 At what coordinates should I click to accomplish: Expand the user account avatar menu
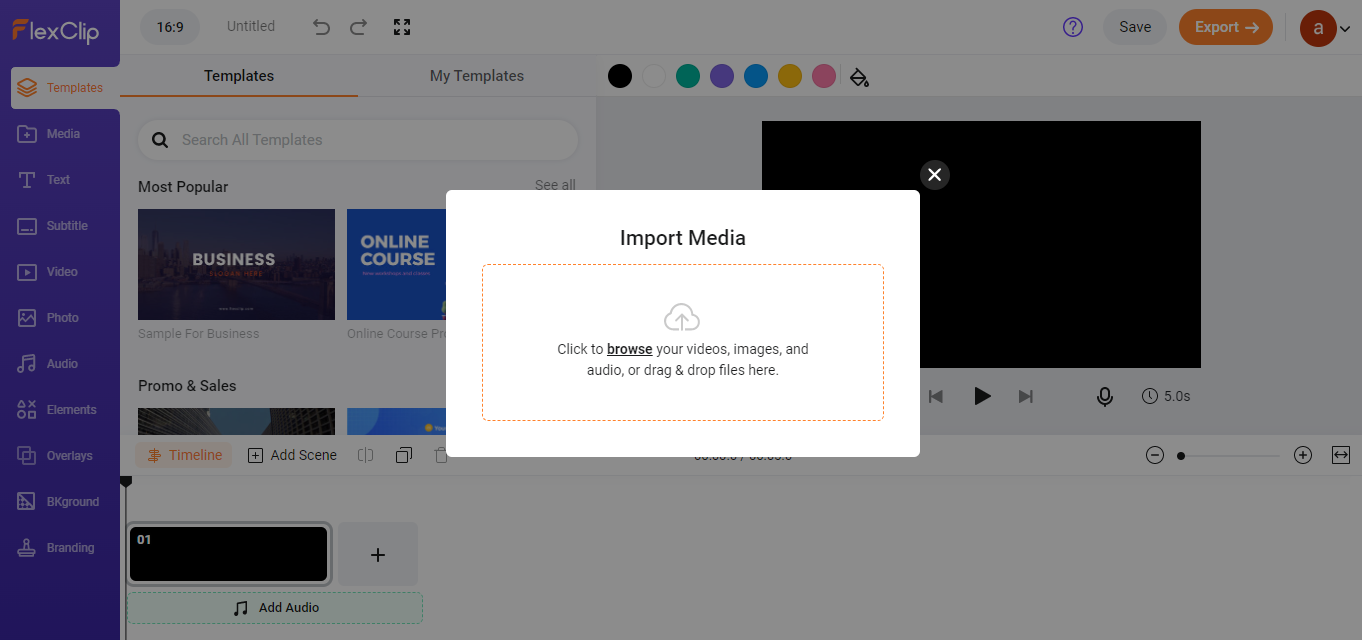(x=1324, y=28)
